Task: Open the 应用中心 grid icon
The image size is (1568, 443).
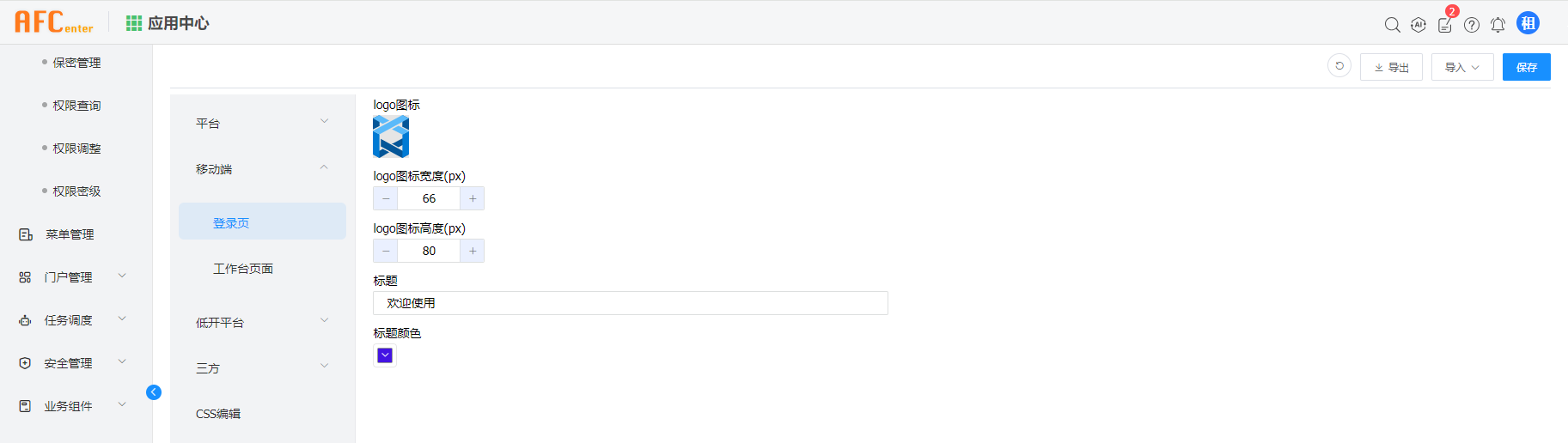Action: pyautogui.click(x=134, y=23)
